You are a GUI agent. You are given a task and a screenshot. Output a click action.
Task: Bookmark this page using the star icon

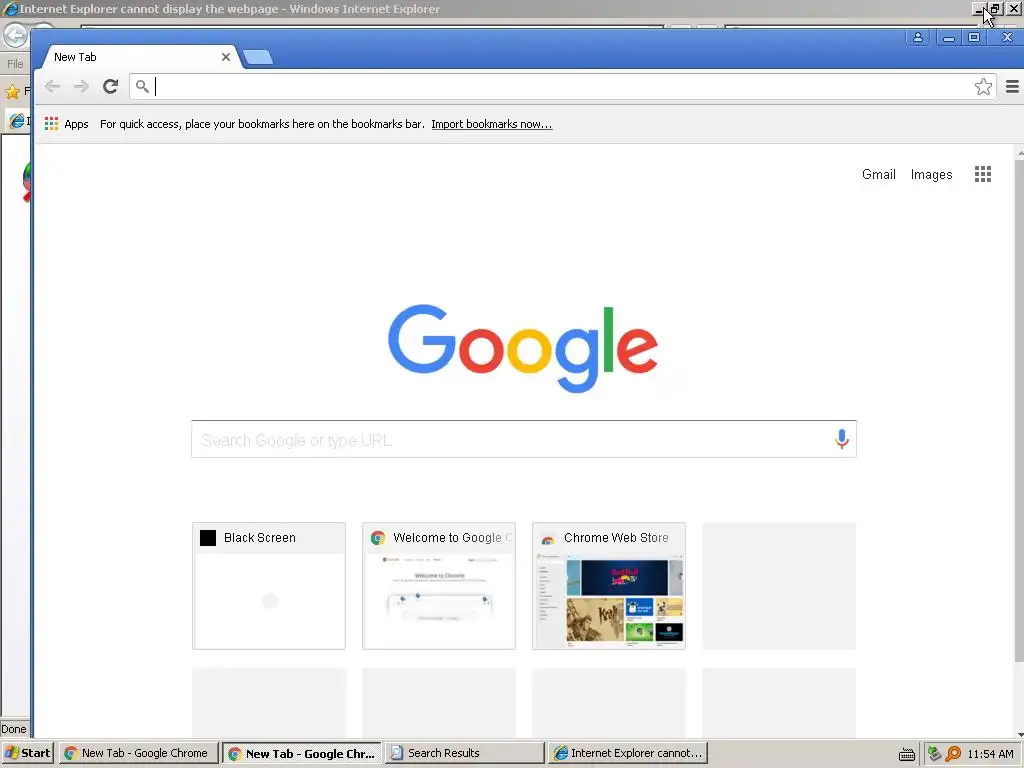[x=983, y=86]
